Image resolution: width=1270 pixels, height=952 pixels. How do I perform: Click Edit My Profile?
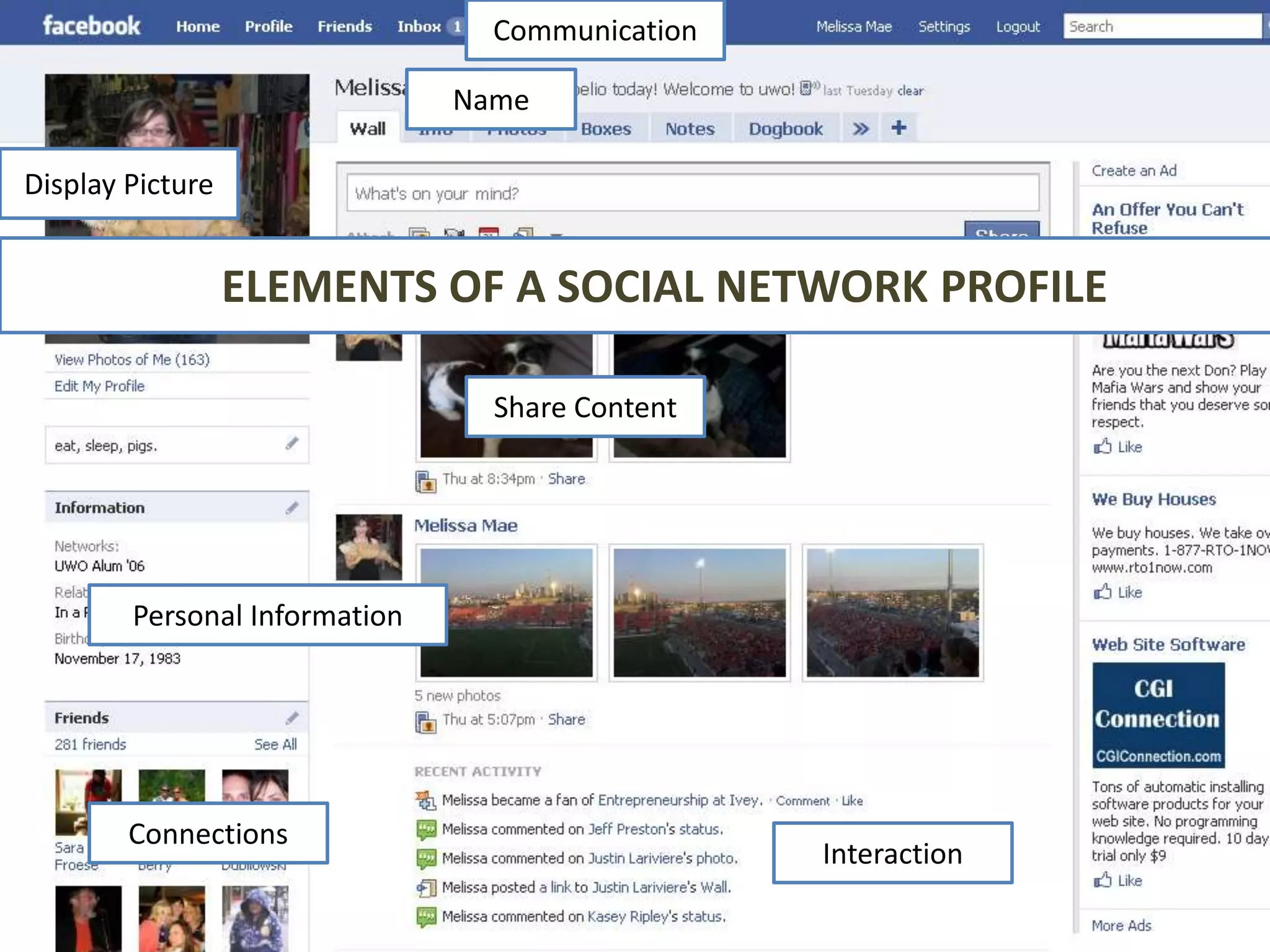point(99,386)
